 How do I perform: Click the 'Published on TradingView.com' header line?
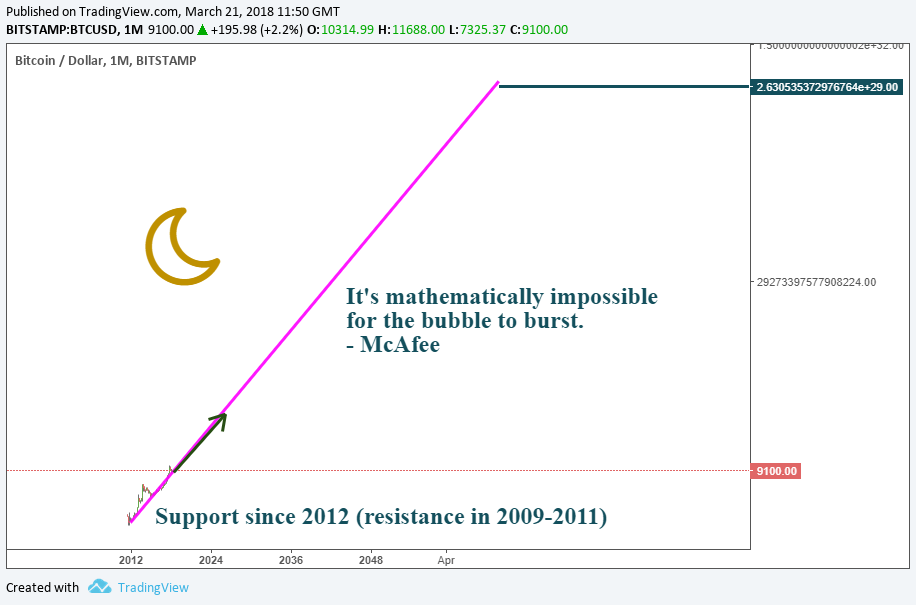point(173,12)
